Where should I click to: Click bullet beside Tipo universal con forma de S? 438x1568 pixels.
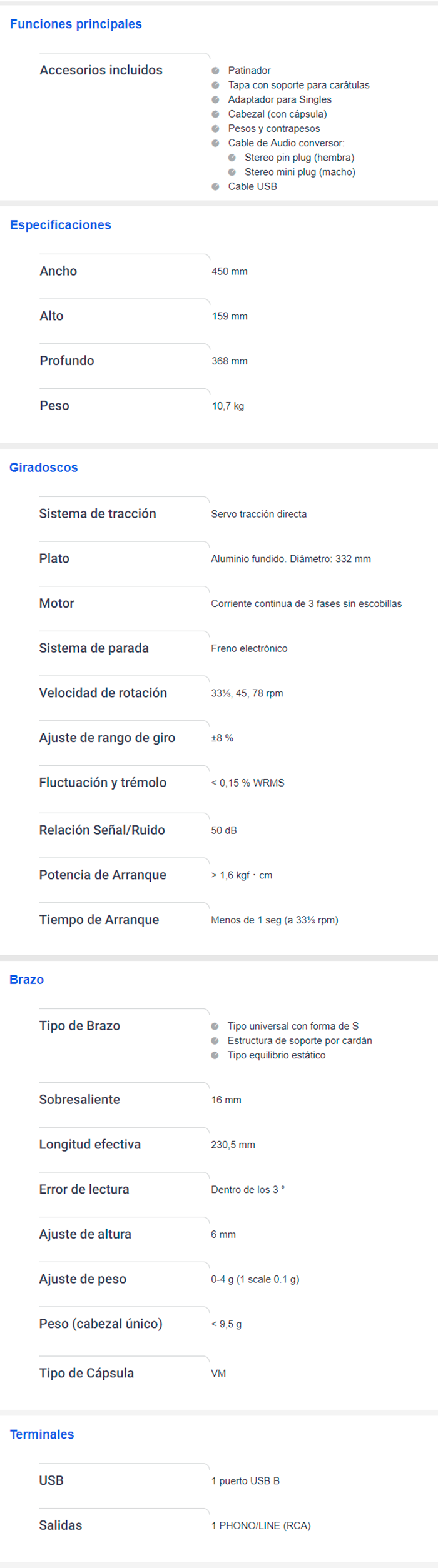coord(215,1026)
